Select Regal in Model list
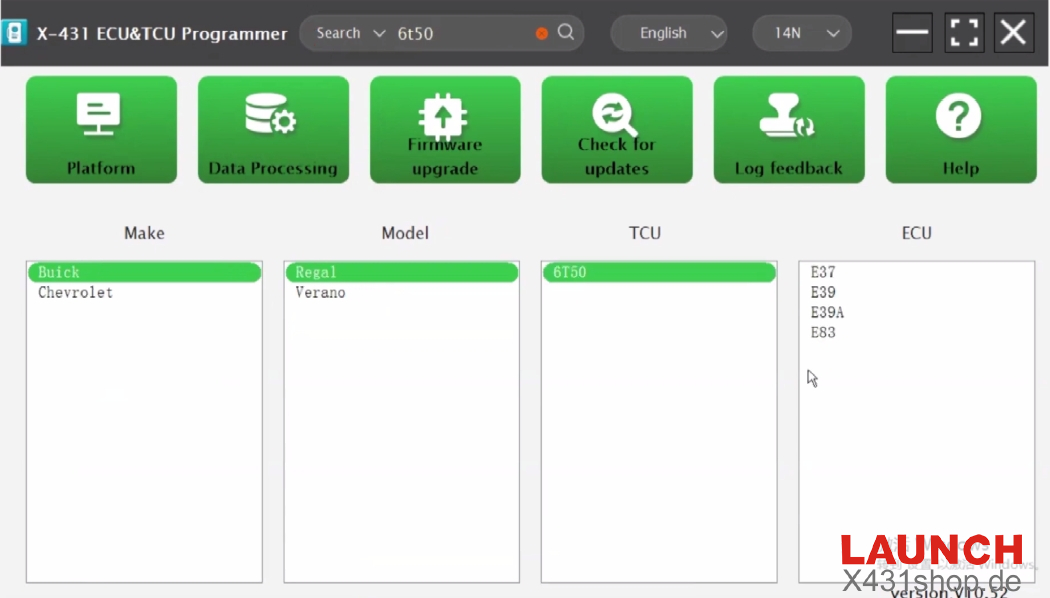This screenshot has width=1050, height=598. coord(316,272)
